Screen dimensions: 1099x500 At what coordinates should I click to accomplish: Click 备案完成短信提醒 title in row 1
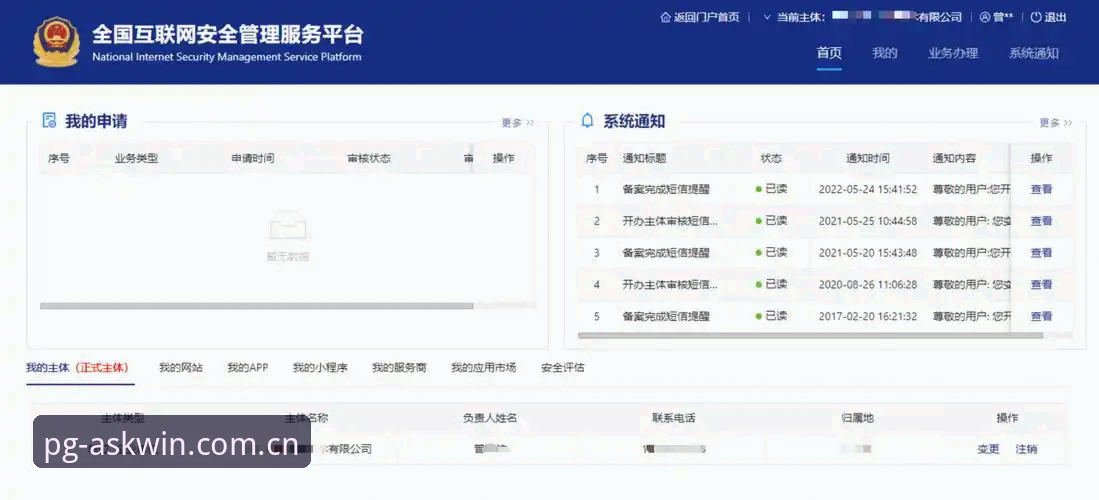coord(666,189)
